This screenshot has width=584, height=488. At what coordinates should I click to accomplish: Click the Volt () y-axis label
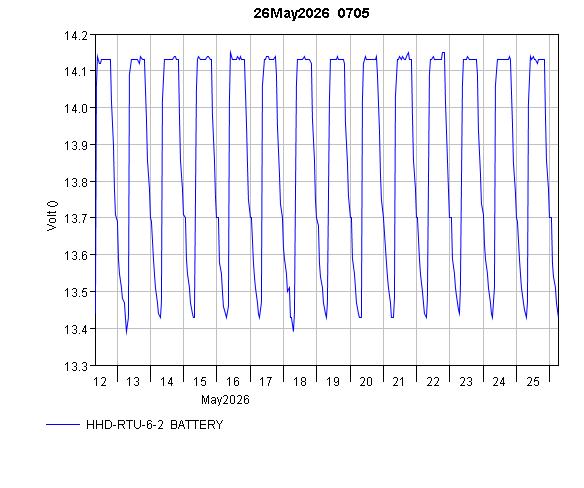pyautogui.click(x=53, y=215)
